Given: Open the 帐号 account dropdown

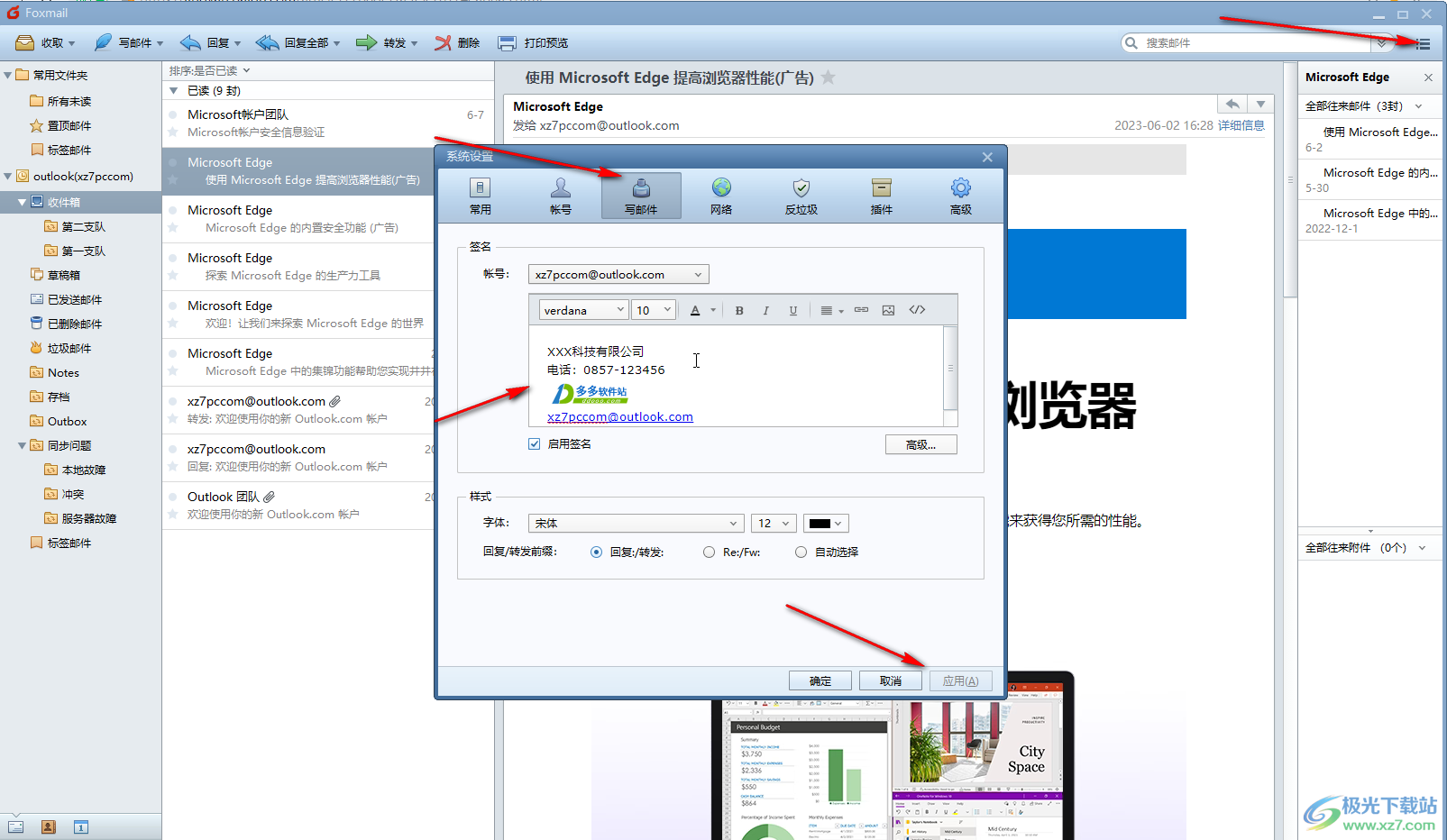Looking at the screenshot, I should click(x=618, y=274).
